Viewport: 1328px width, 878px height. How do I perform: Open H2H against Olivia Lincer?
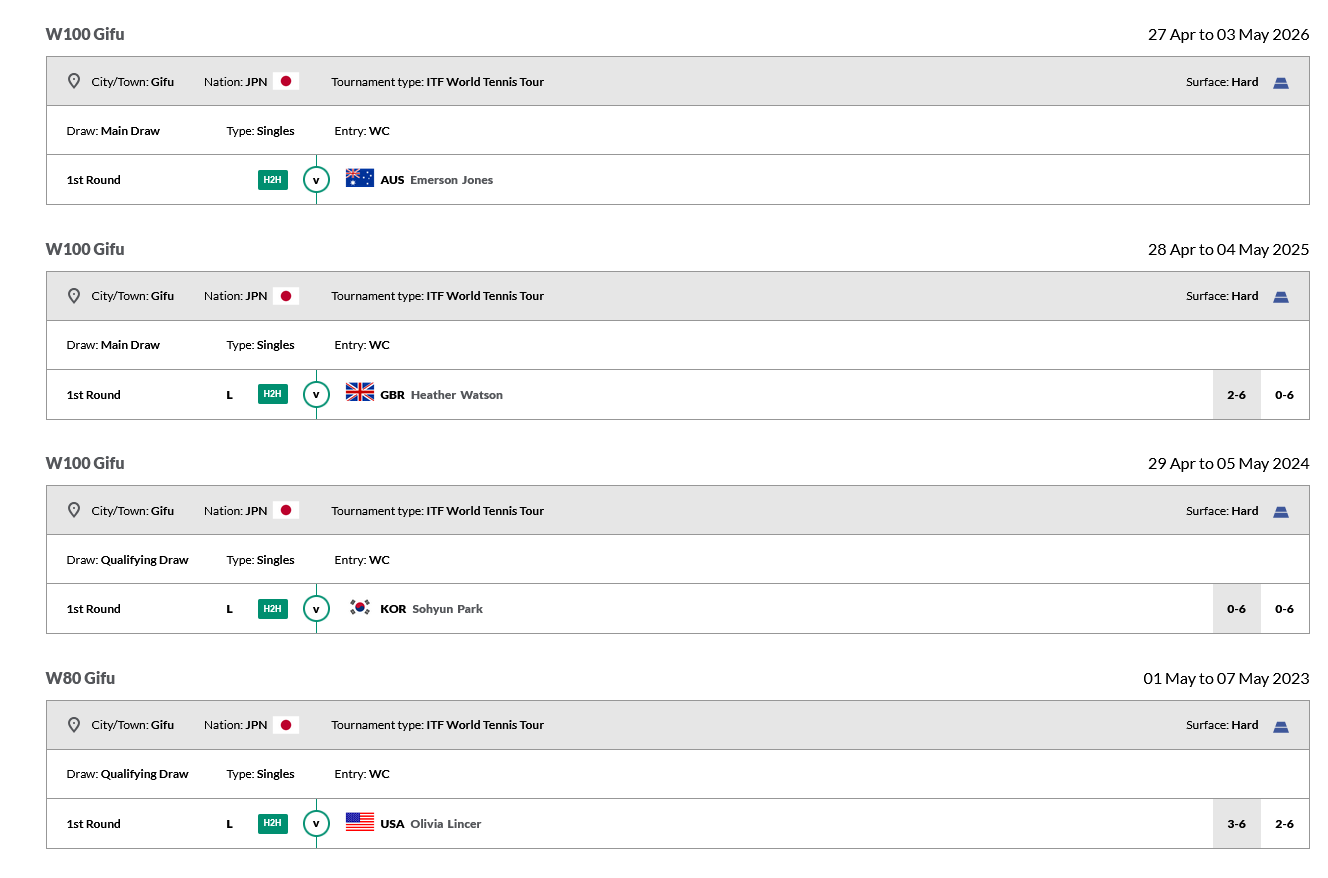[x=272, y=823]
